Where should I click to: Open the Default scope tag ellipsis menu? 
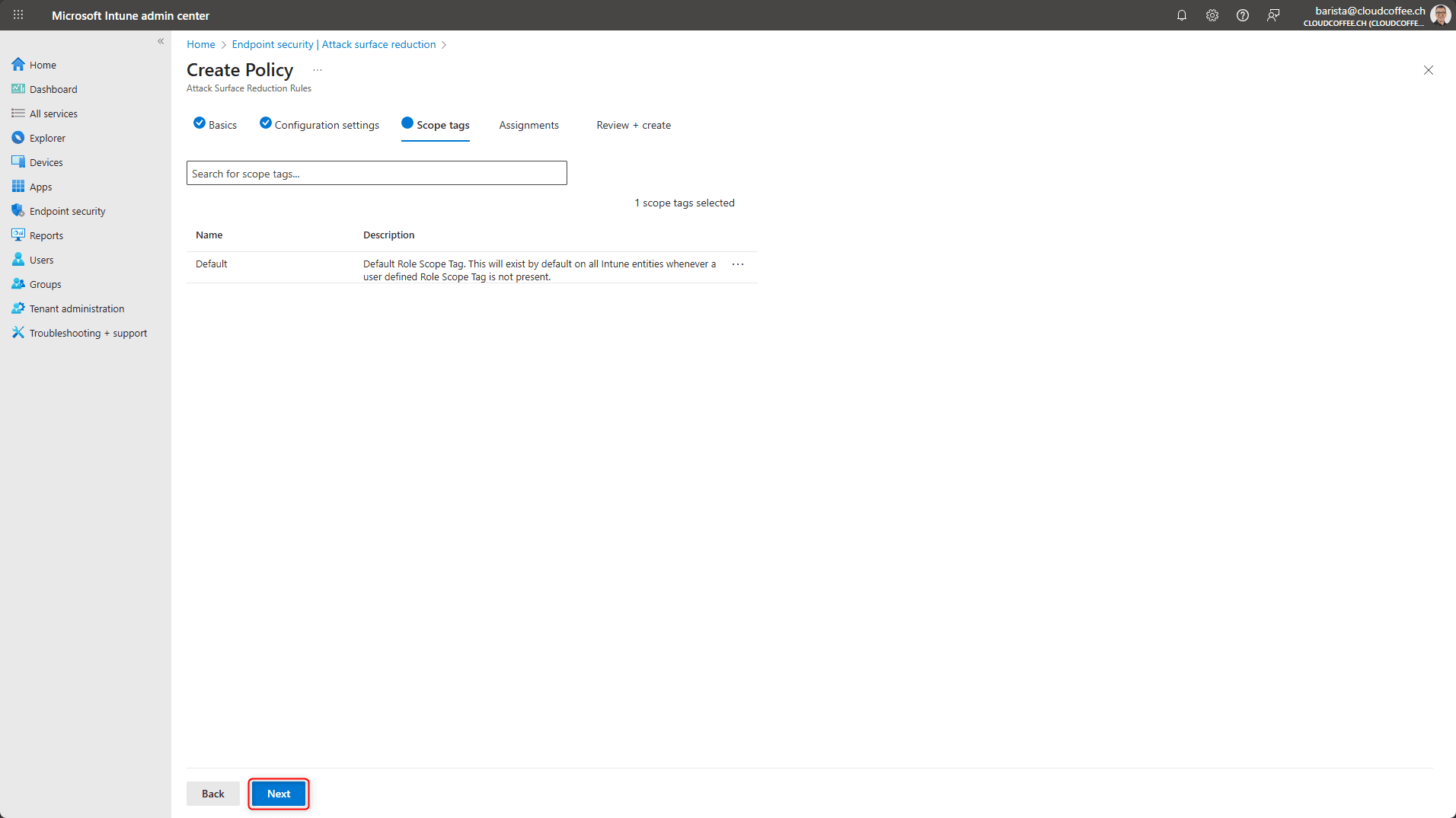click(x=737, y=264)
